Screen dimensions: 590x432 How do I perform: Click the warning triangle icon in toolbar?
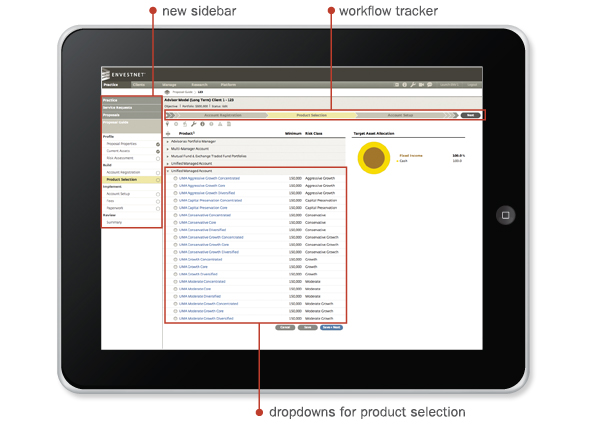(220, 124)
